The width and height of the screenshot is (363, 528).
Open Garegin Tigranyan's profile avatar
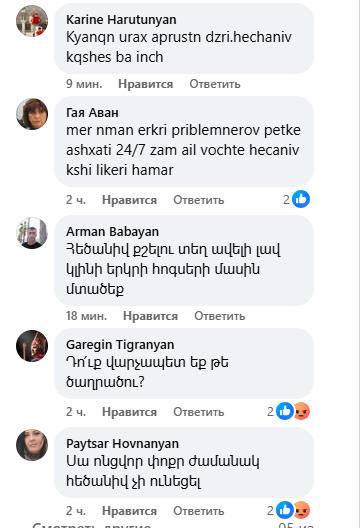click(x=32, y=346)
